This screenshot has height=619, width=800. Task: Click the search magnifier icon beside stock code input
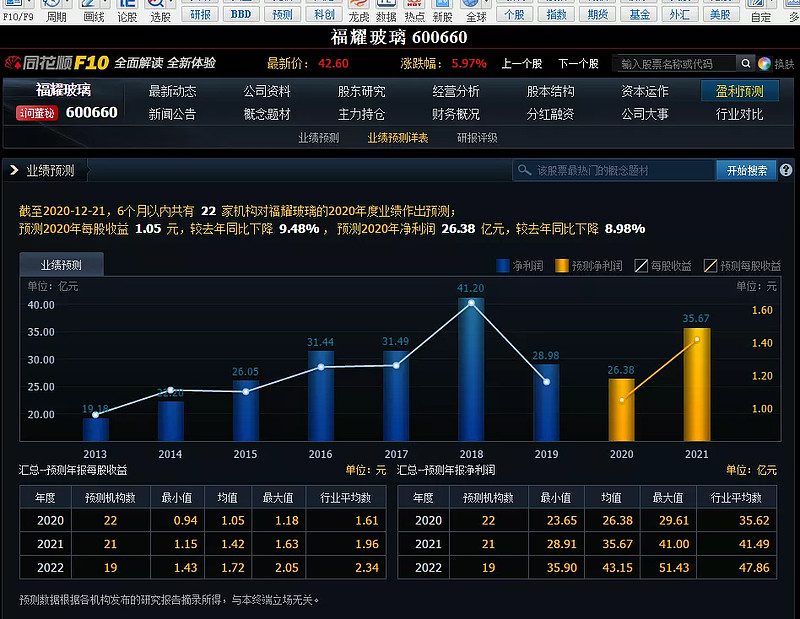pos(745,63)
